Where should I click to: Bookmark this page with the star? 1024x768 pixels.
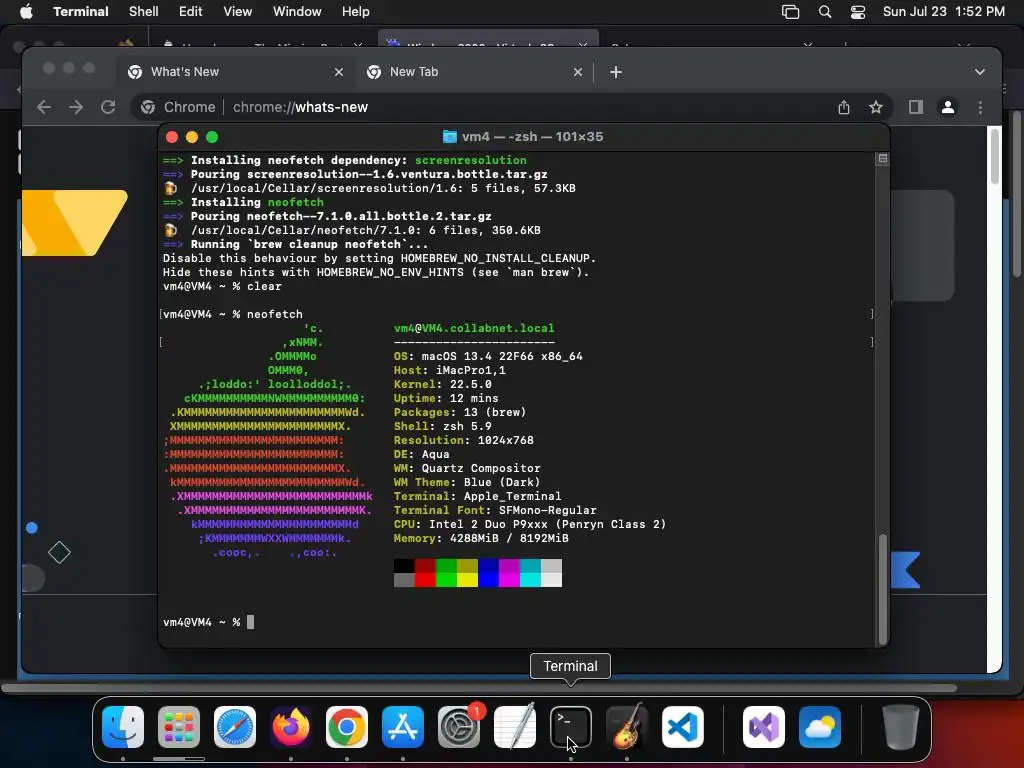876,107
